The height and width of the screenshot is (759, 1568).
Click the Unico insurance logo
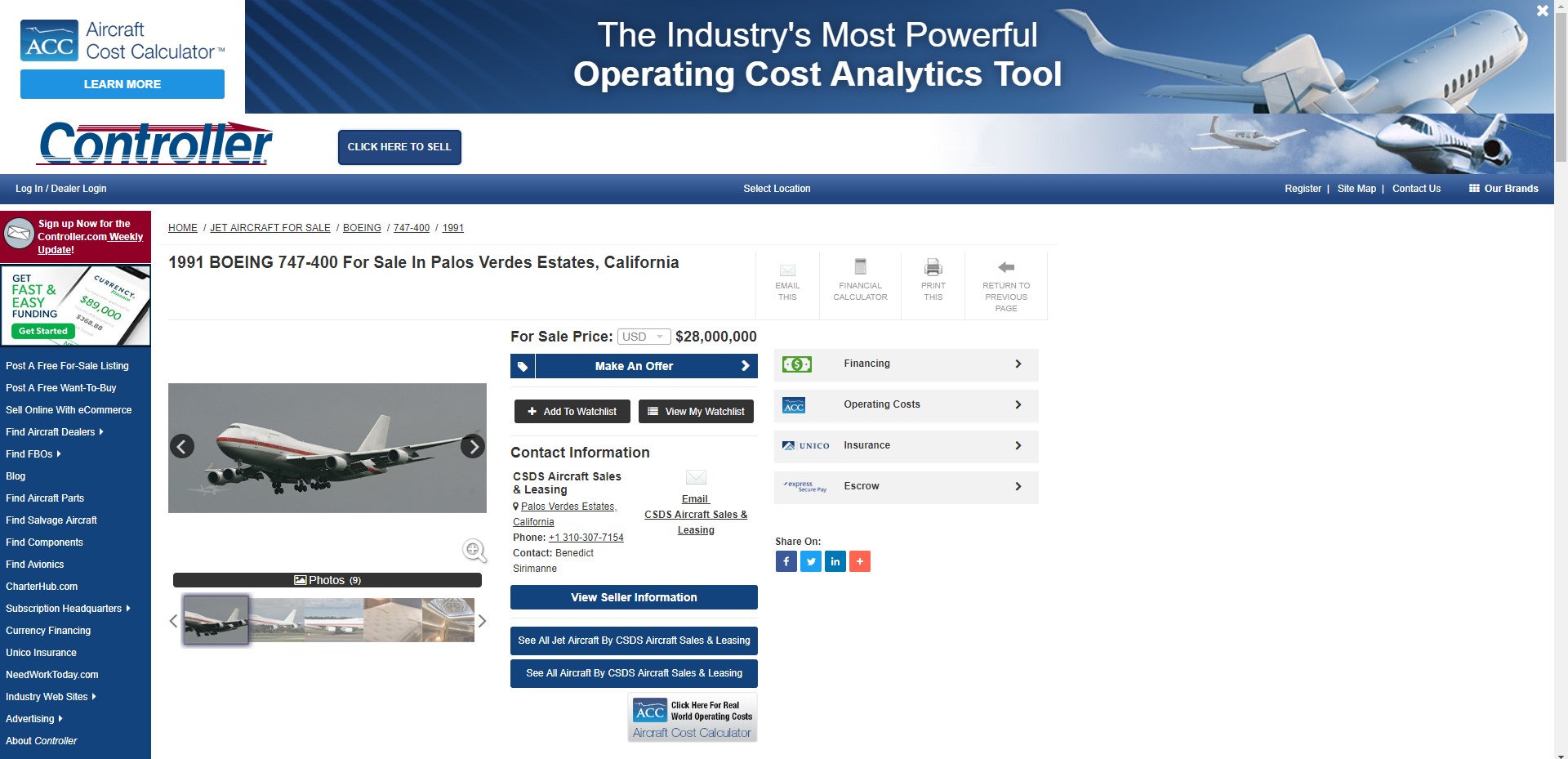[x=806, y=446]
